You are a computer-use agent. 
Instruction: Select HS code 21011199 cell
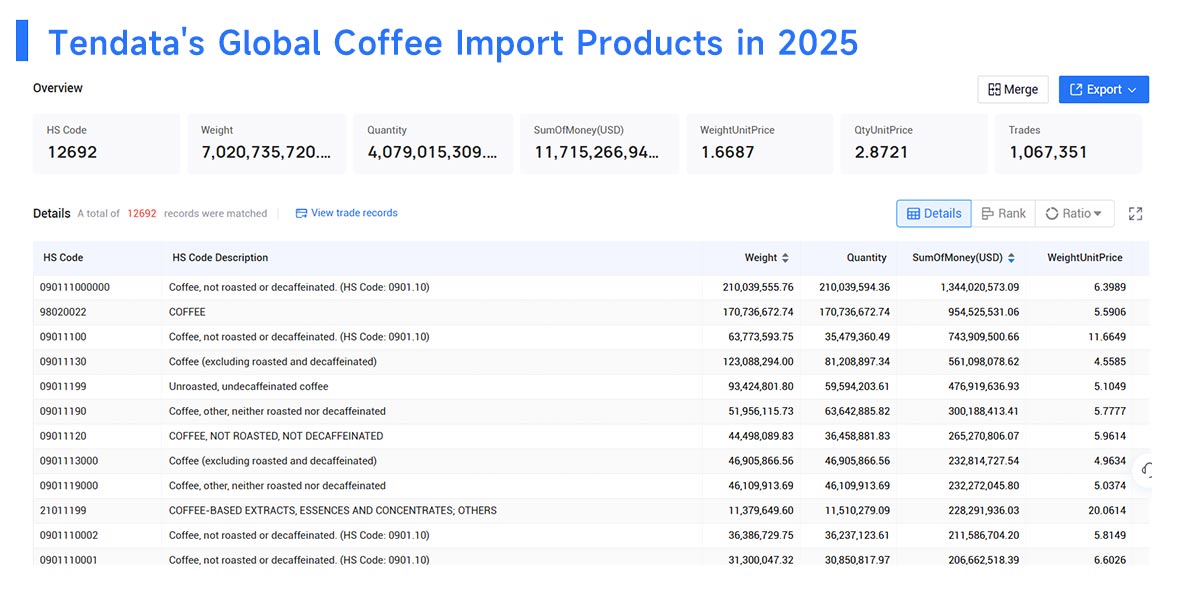click(62, 511)
